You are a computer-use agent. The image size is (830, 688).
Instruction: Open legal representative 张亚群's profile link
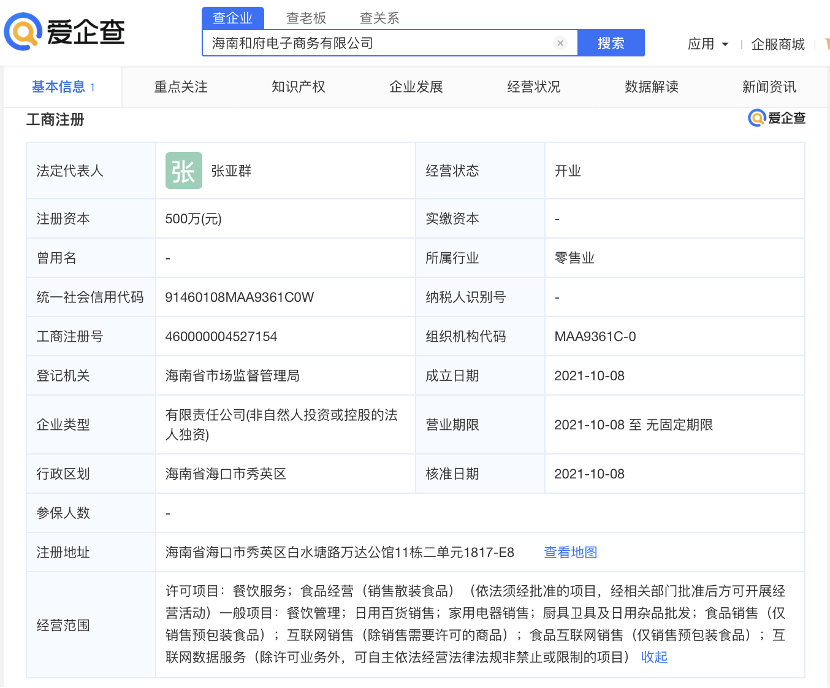click(x=231, y=171)
